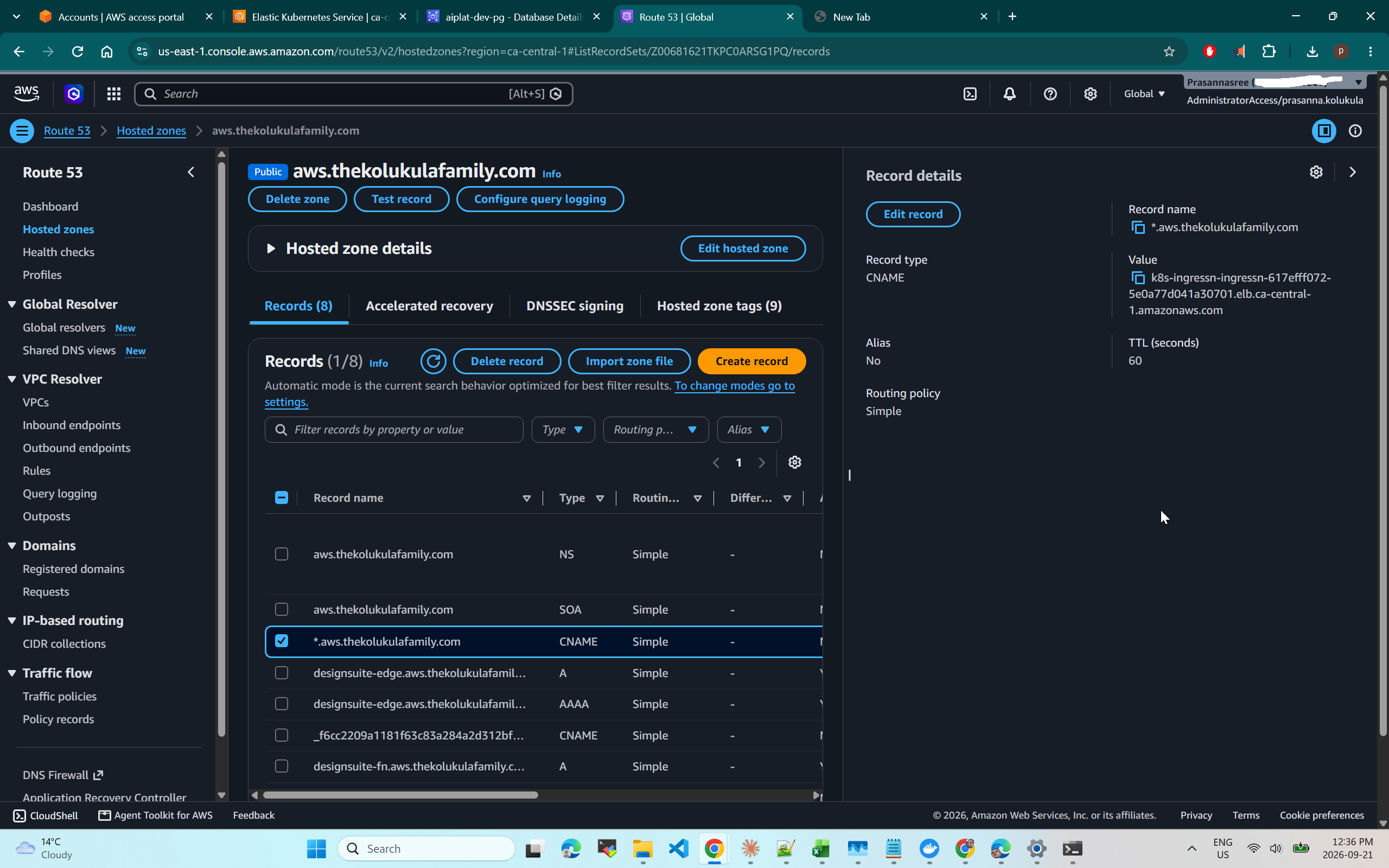Open the AWS services grid menu
The width and height of the screenshot is (1389, 868).
pos(113,93)
